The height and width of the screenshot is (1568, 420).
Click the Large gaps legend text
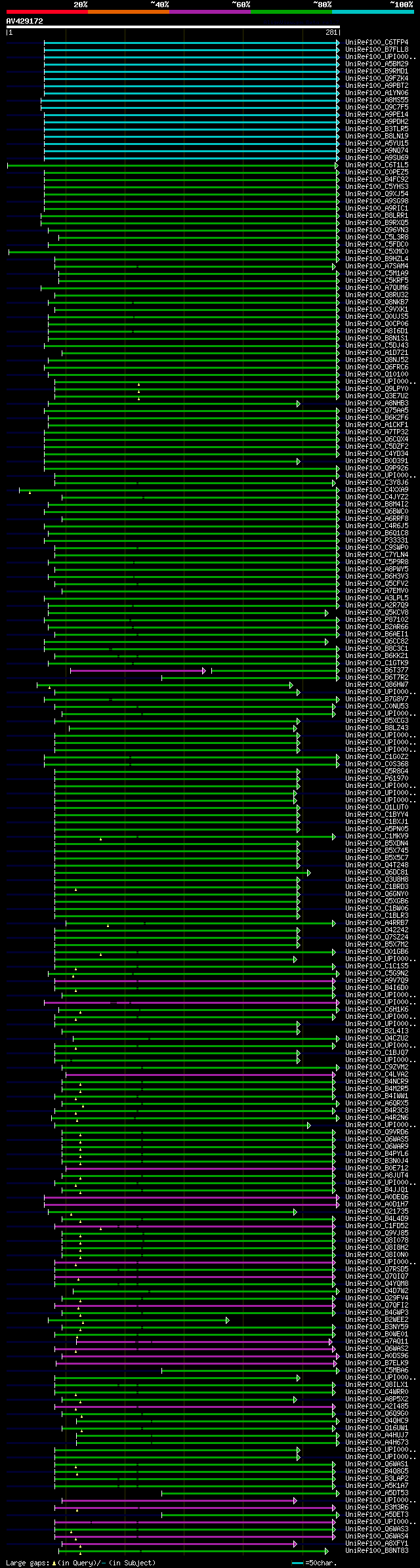coord(81,1563)
